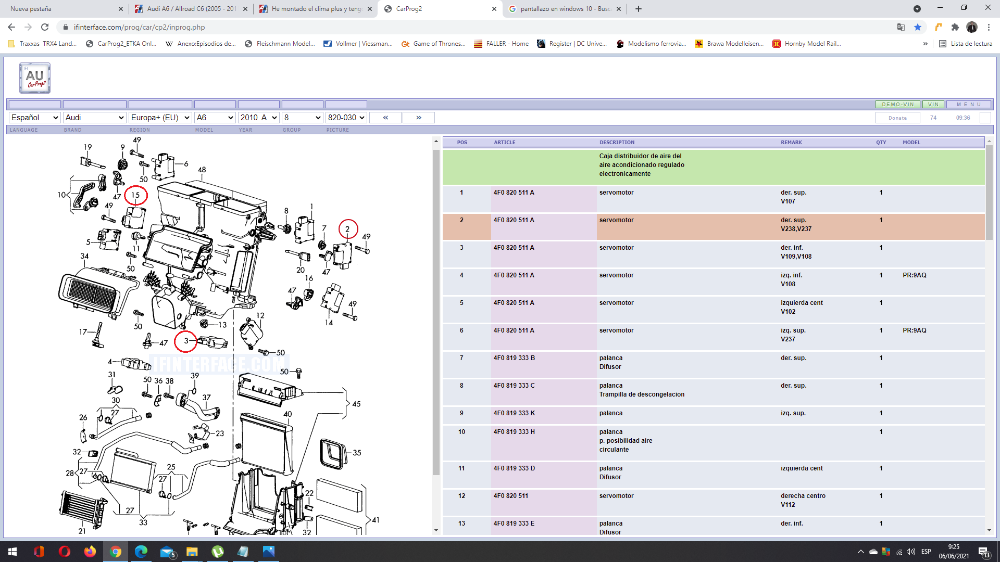
Task: Reload the page with the refresh icon
Action: coord(45,27)
